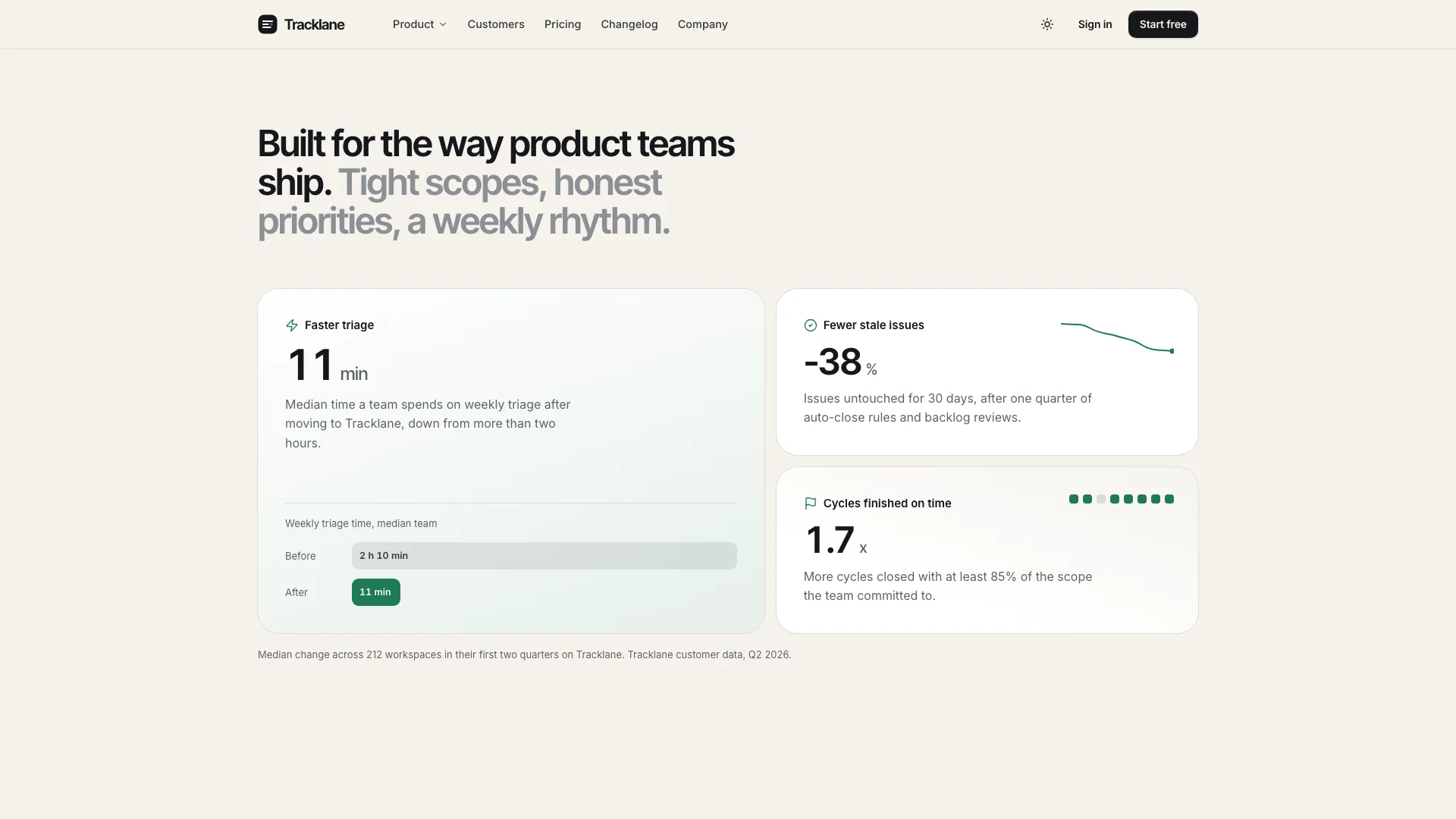Click the "Before" row label
Screen dimensions: 1456x819
pyautogui.click(x=300, y=556)
